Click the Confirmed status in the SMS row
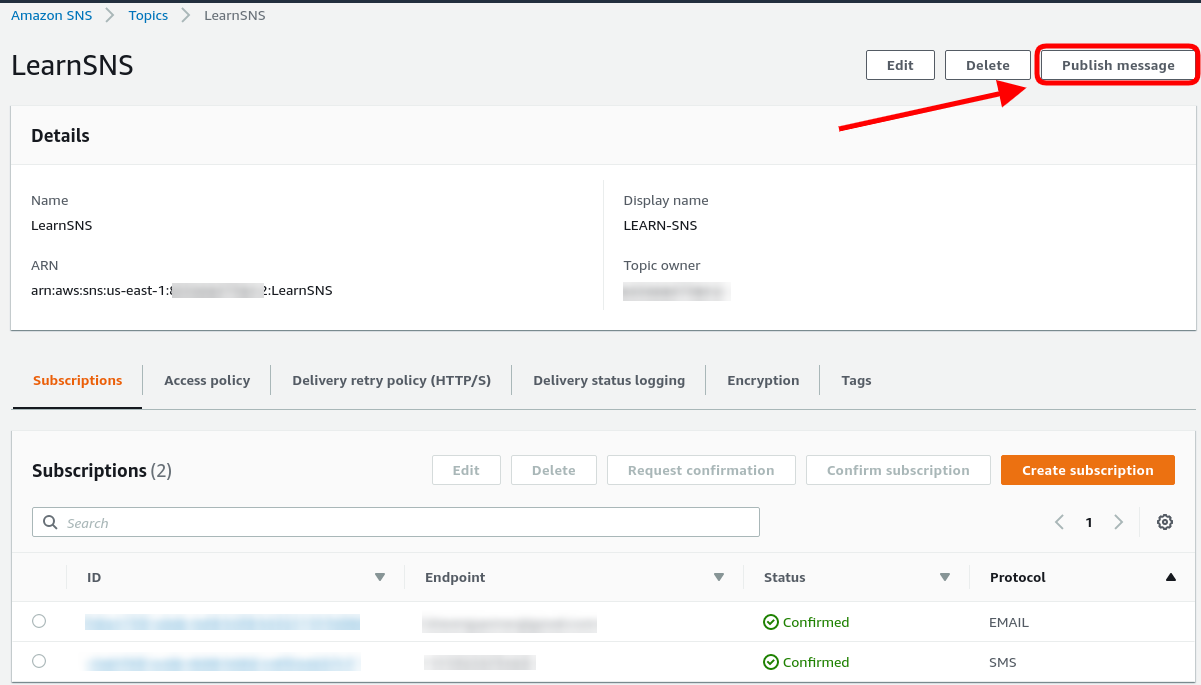Viewport: 1201px width, 685px height. [816, 662]
